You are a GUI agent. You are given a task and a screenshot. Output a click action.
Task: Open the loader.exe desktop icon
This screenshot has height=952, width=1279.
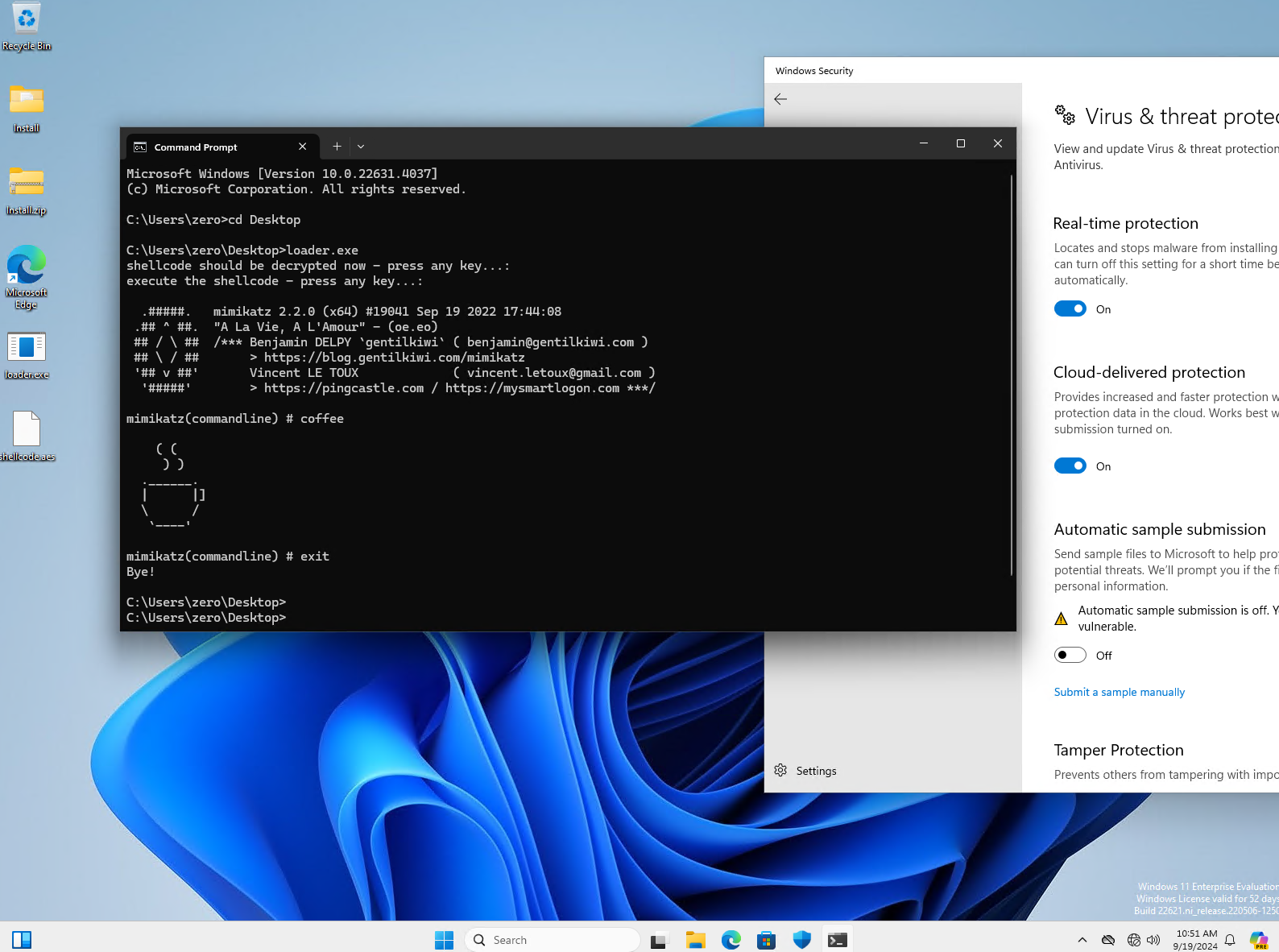click(27, 348)
